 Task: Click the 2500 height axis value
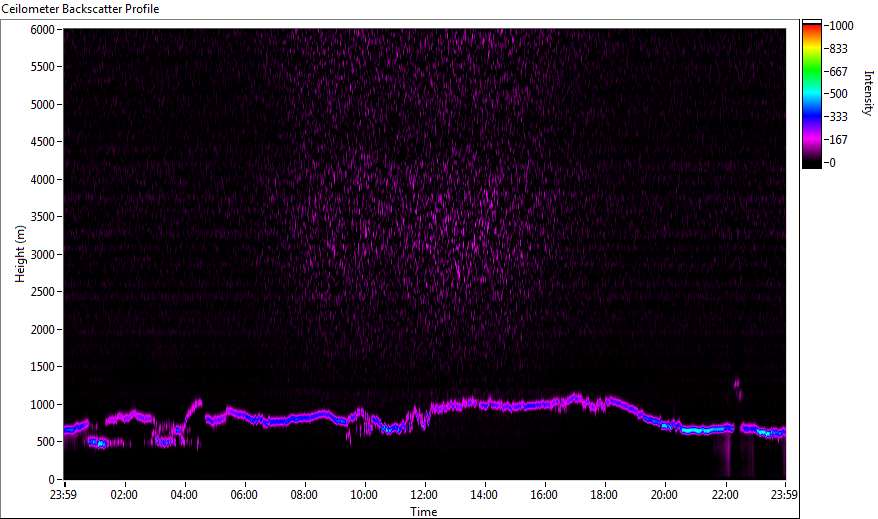click(43, 292)
